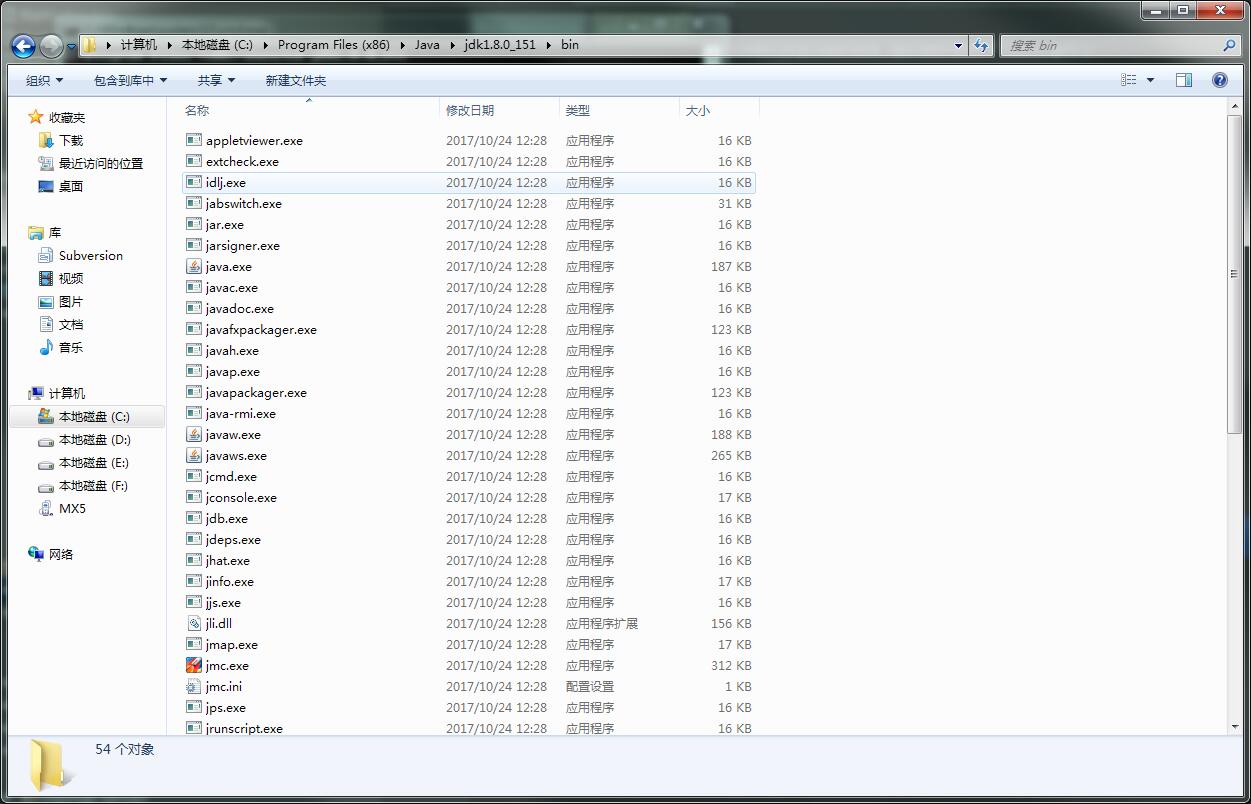Go to 本地磁盘 (C:) in address breadcrumb
The width and height of the screenshot is (1251, 804).
[217, 45]
